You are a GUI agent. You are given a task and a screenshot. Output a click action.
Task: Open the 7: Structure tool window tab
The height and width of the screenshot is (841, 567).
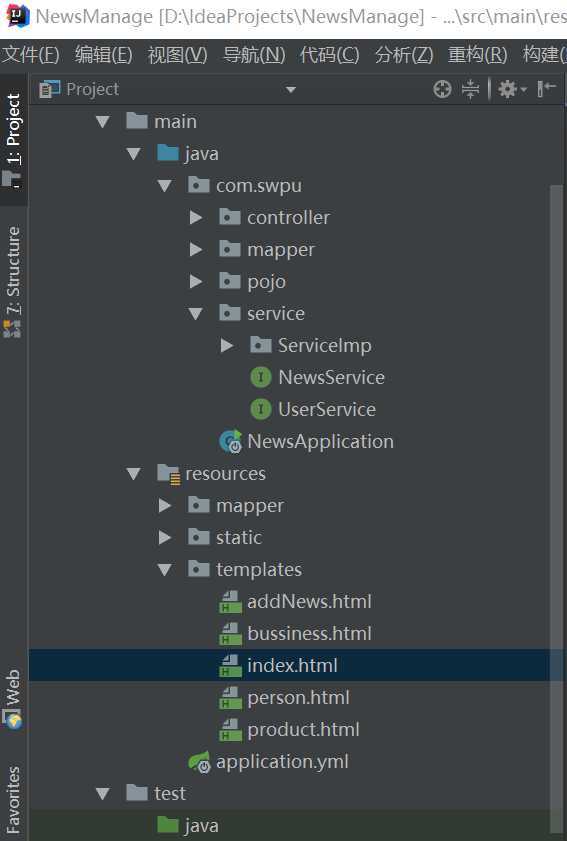pos(14,282)
